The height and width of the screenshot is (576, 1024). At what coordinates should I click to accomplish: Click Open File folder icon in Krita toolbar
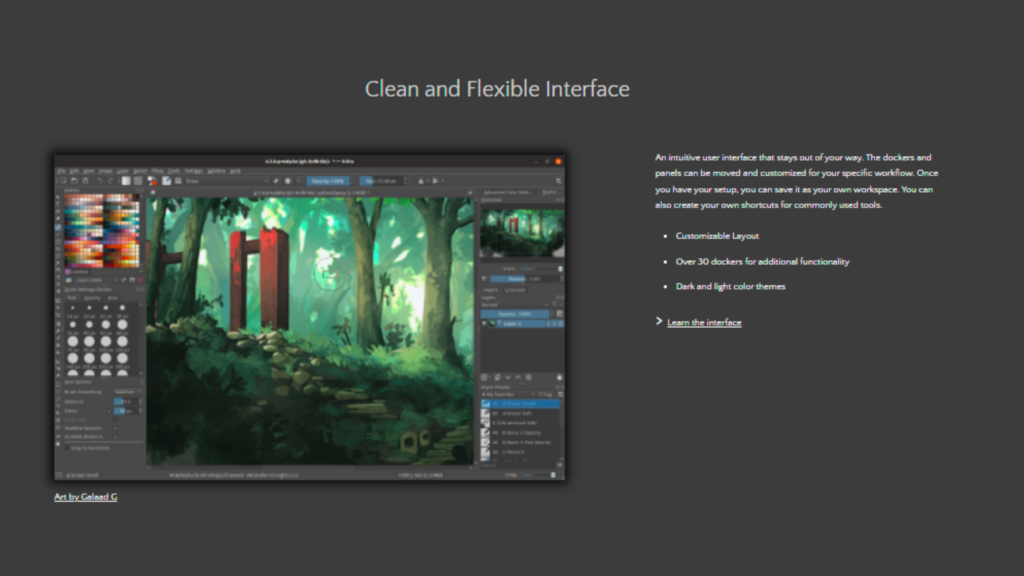pyautogui.click(x=74, y=181)
